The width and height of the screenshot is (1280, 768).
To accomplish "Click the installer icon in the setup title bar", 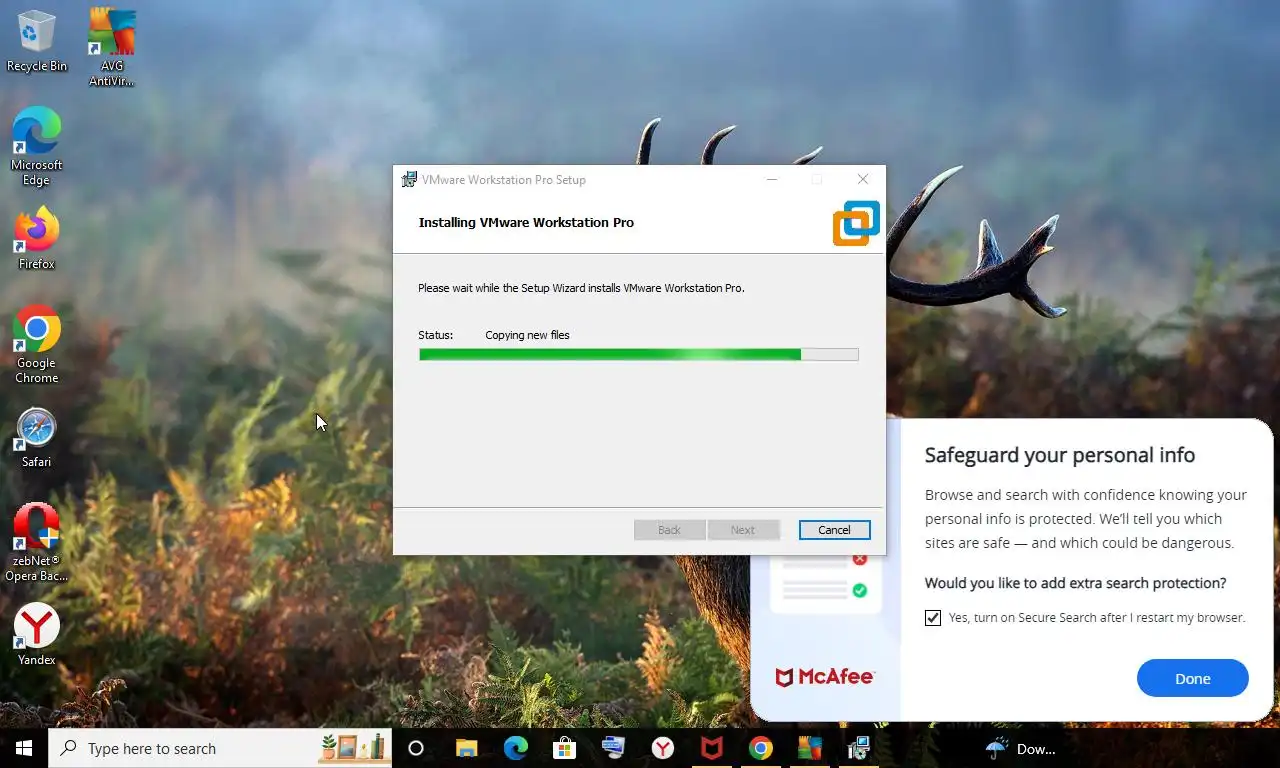I will pyautogui.click(x=409, y=180).
